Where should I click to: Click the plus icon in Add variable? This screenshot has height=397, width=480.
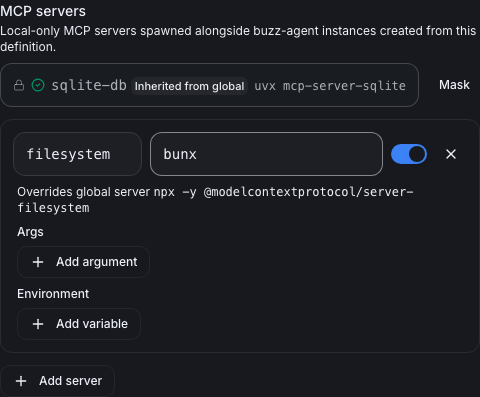click(38, 324)
